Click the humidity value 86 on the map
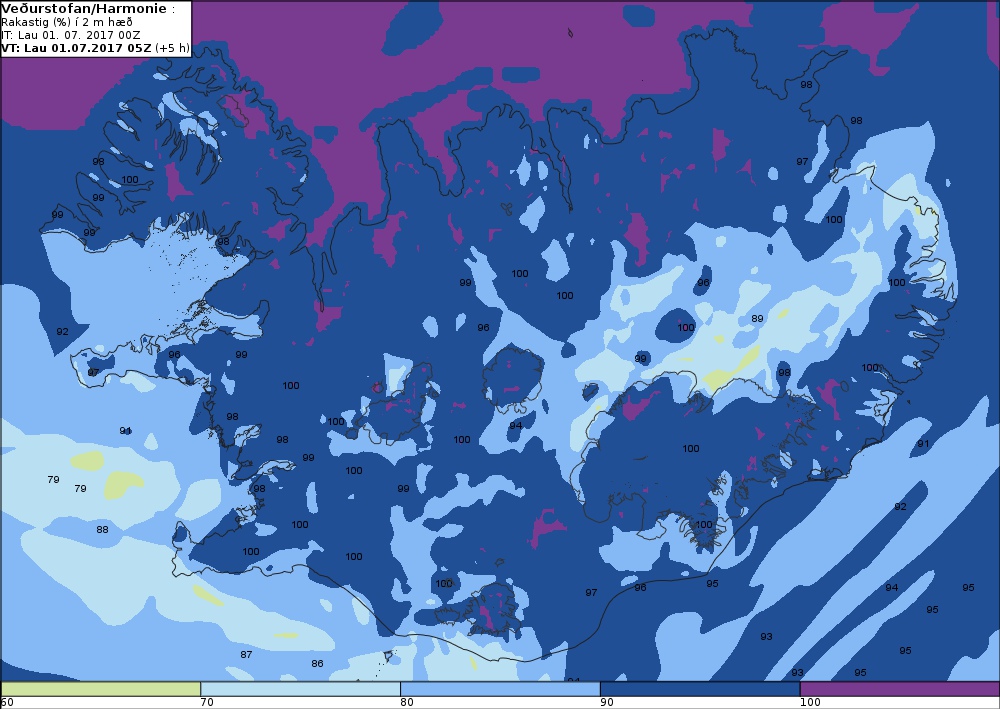 pos(318,664)
